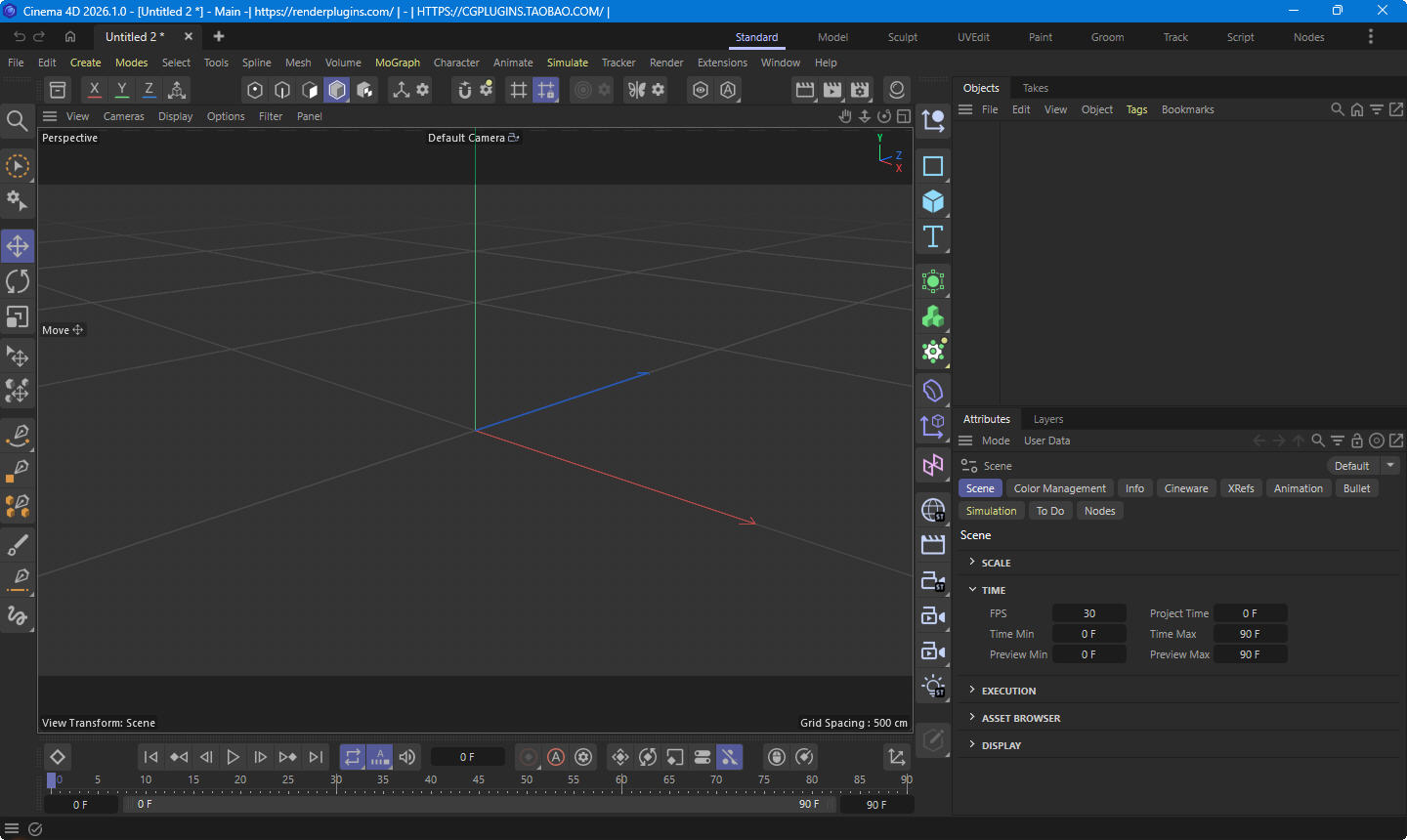1407x840 pixels.
Task: Click the magnifier search icon in Objects panel
Action: click(1337, 109)
